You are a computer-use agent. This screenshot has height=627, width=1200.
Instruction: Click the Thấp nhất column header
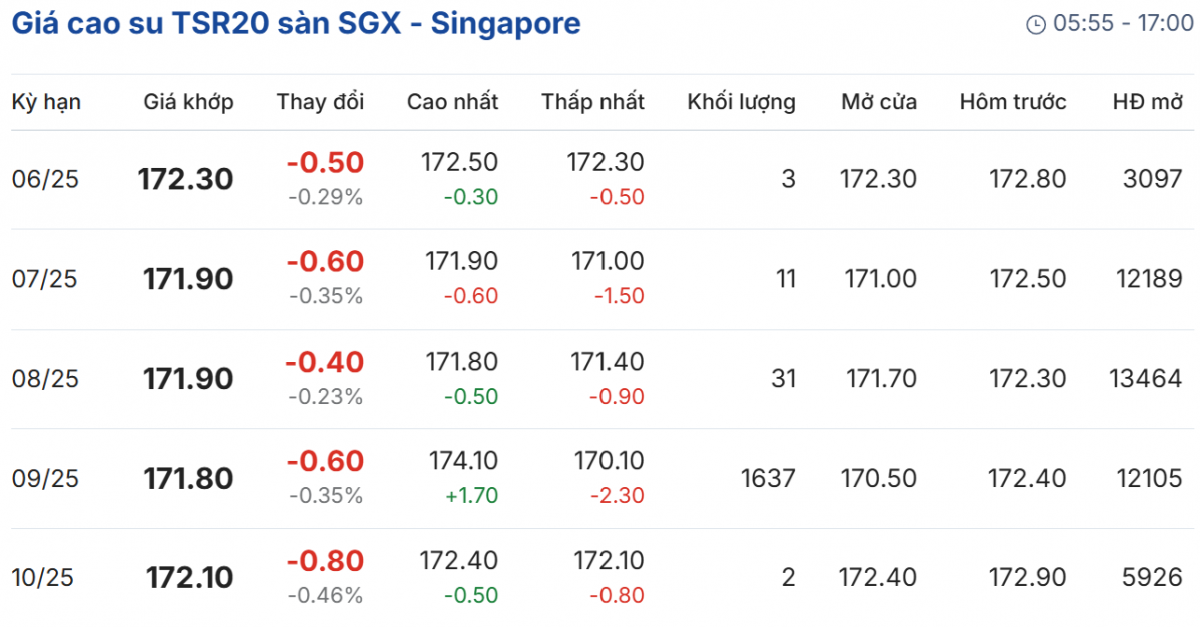(593, 101)
